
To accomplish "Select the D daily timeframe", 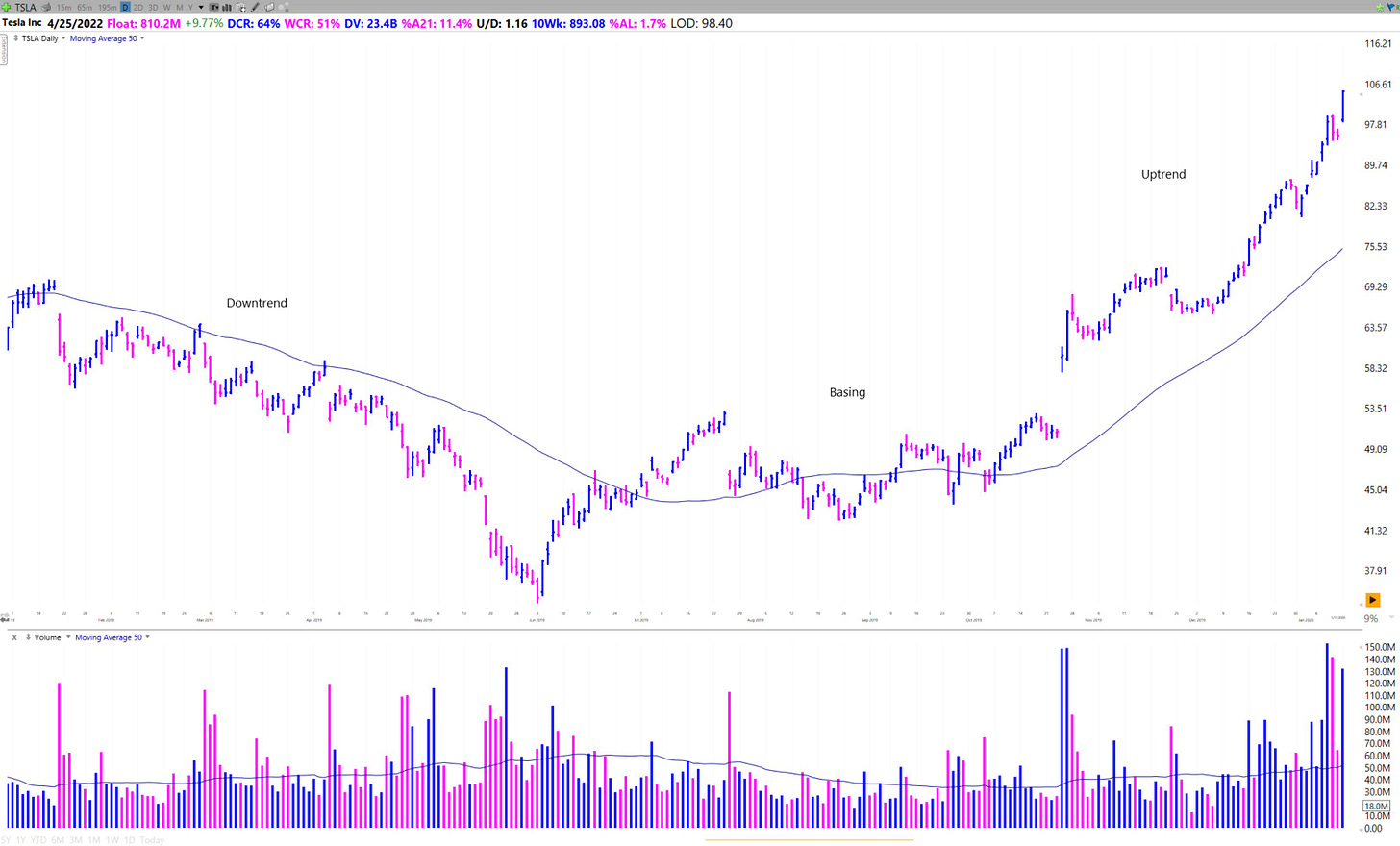I will click(125, 8).
